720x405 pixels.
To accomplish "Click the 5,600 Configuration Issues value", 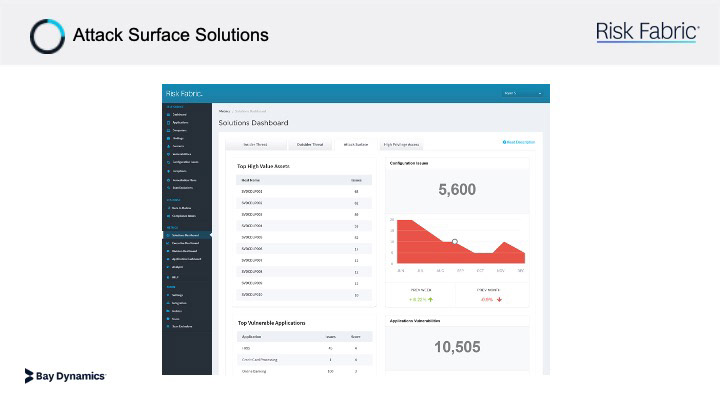I will coord(457,189).
